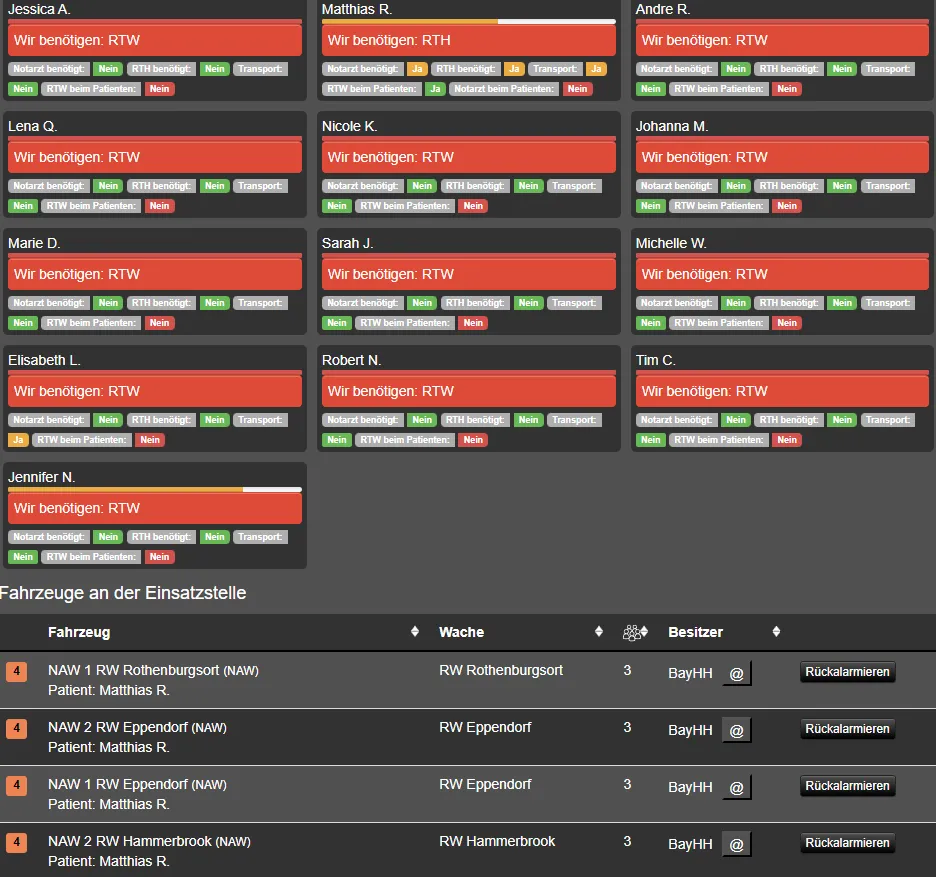This screenshot has height=877, width=936.
Task: Click the @ button for NAW 1 RW Rothenburgsort
Action: 737,674
